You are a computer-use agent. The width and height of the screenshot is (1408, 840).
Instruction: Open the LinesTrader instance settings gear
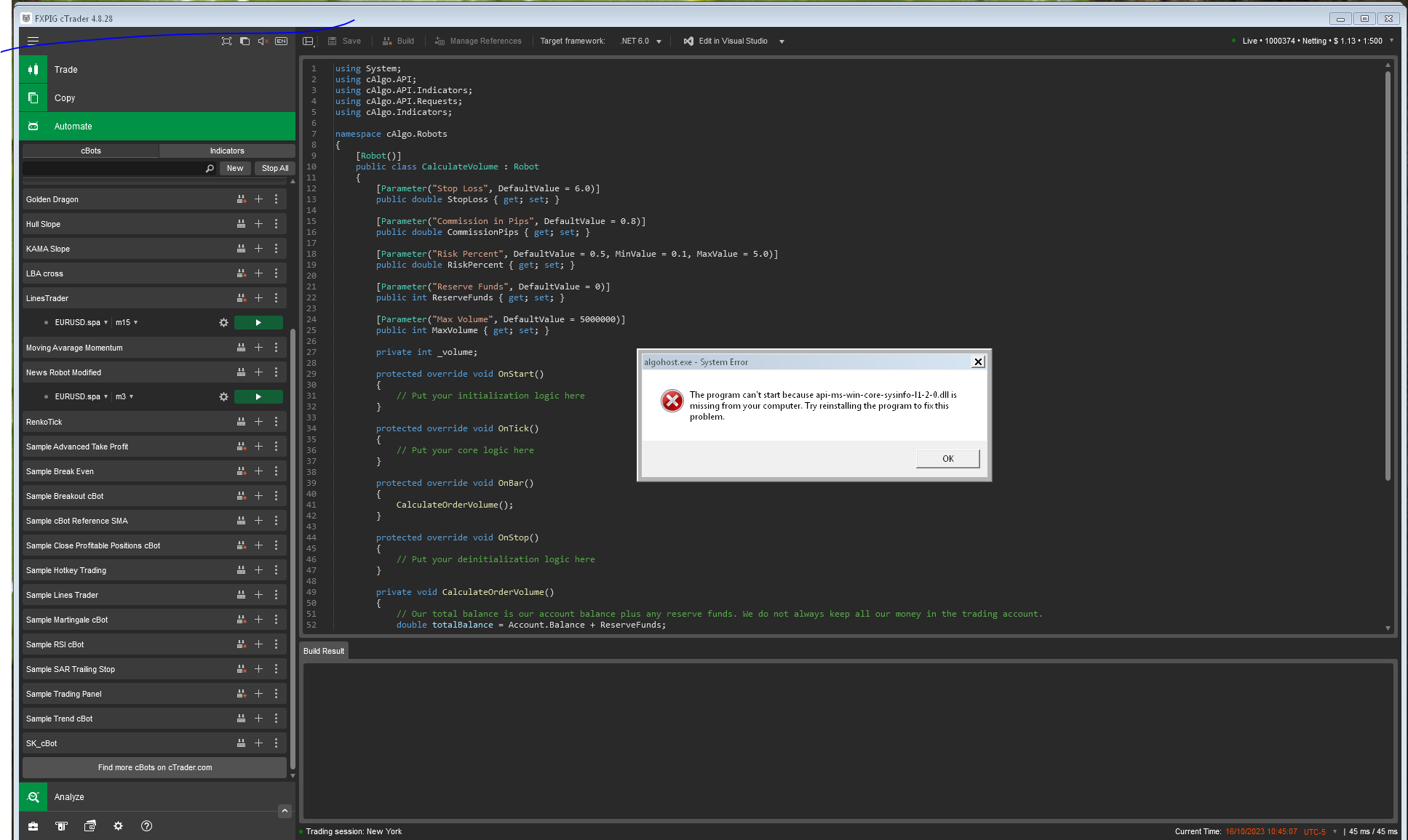(x=223, y=323)
